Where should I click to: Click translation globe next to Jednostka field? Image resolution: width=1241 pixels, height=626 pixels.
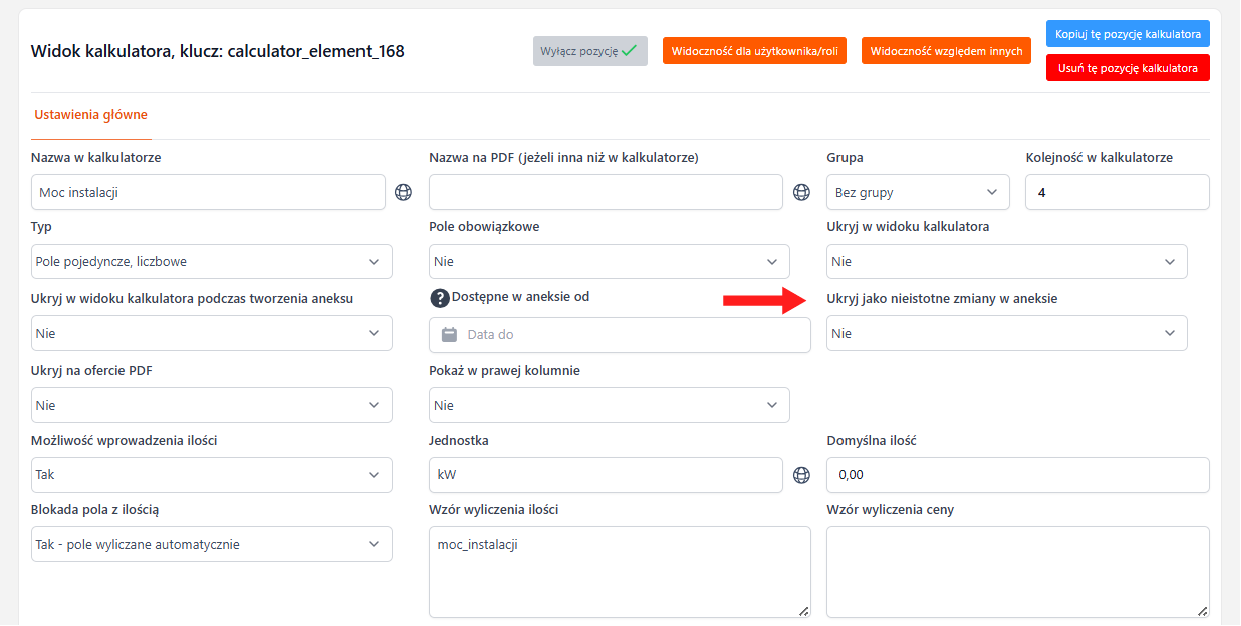801,475
